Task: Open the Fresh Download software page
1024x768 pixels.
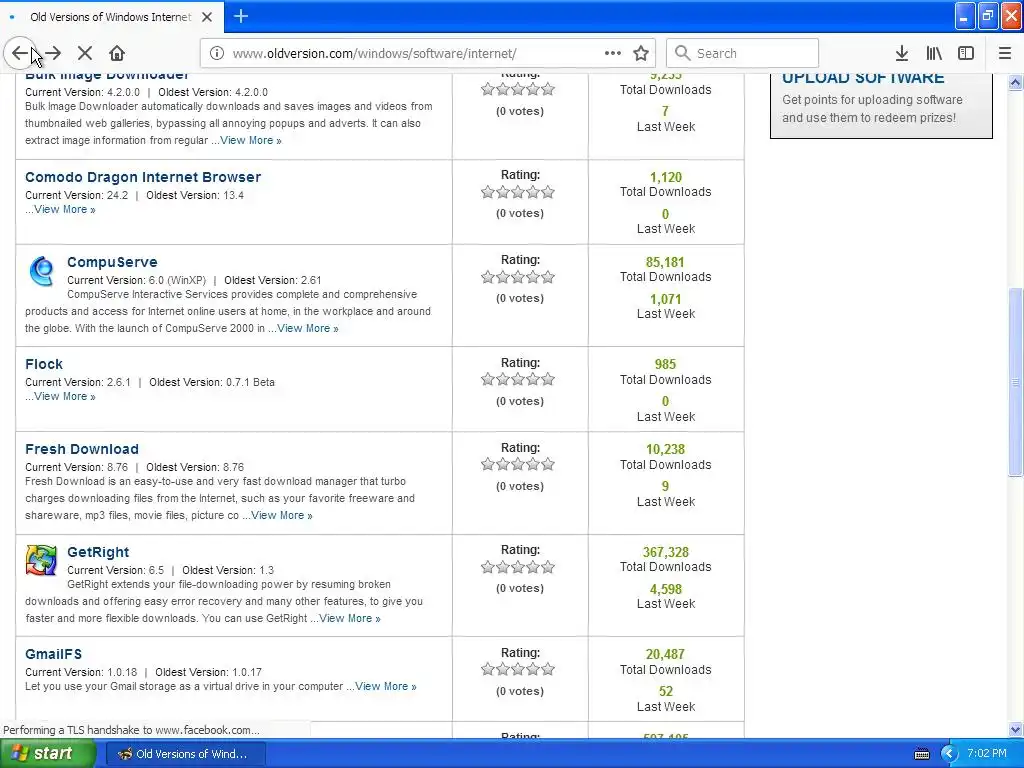Action: (x=82, y=449)
